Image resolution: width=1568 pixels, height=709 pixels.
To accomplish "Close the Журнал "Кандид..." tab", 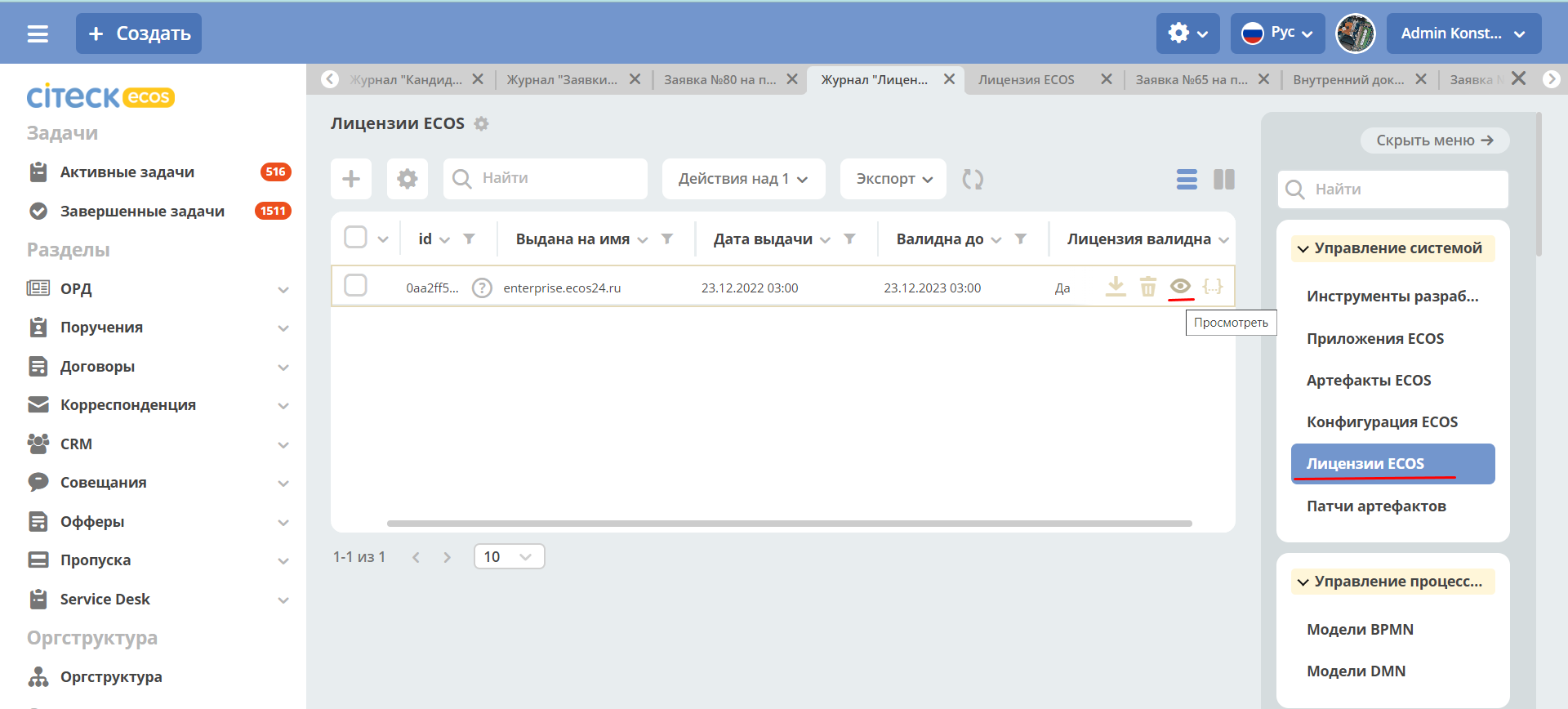I will 478,79.
